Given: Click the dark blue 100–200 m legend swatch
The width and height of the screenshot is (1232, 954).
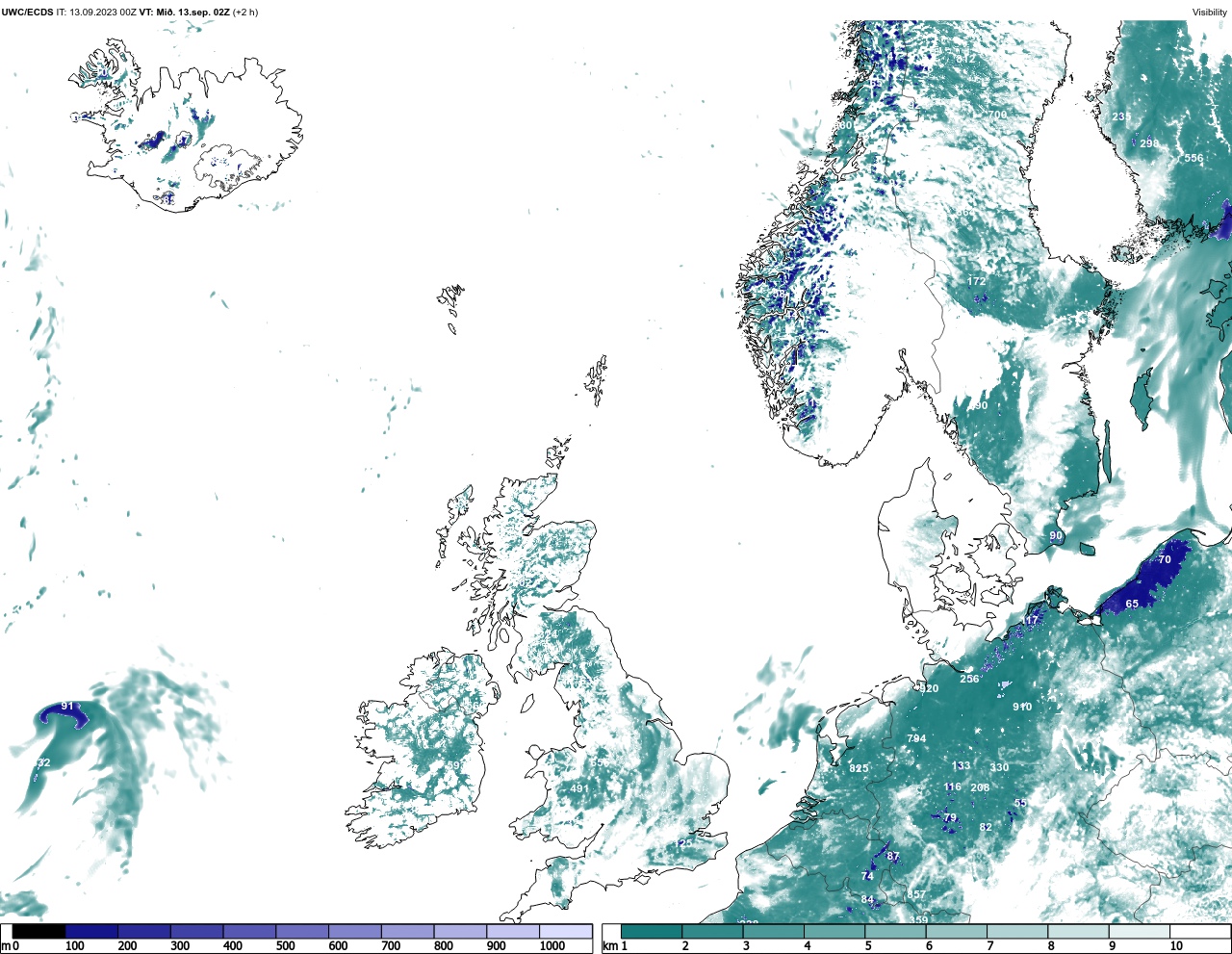Looking at the screenshot, I should pos(91,932).
